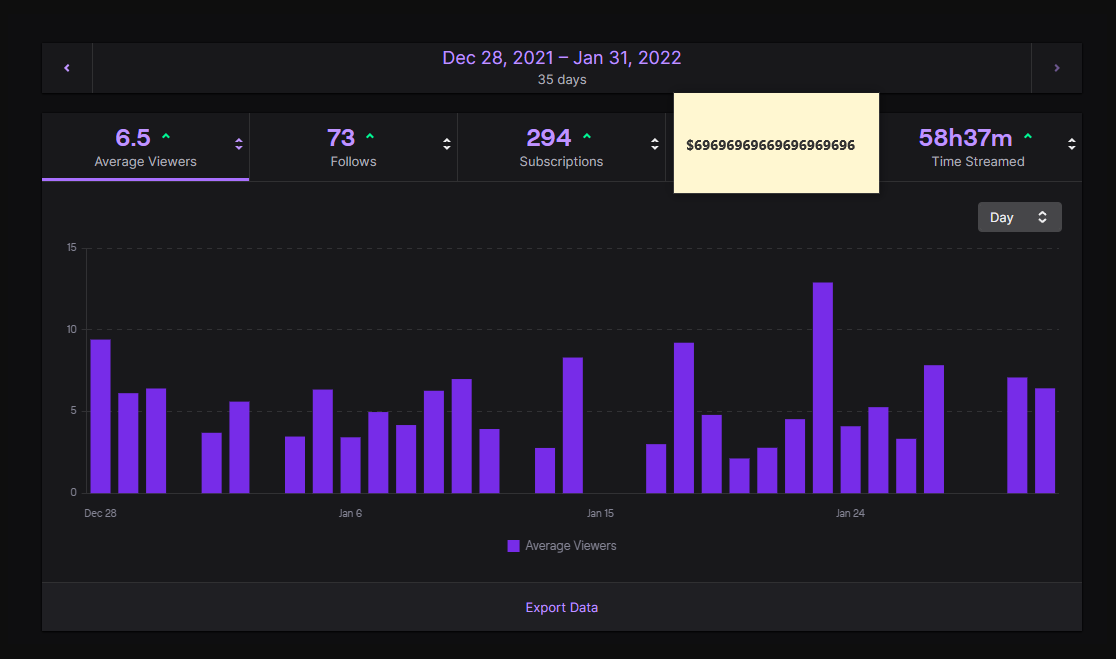The width and height of the screenshot is (1116, 659).
Task: Click the green trend arrow next to 58h37m
Action: click(x=1028, y=136)
